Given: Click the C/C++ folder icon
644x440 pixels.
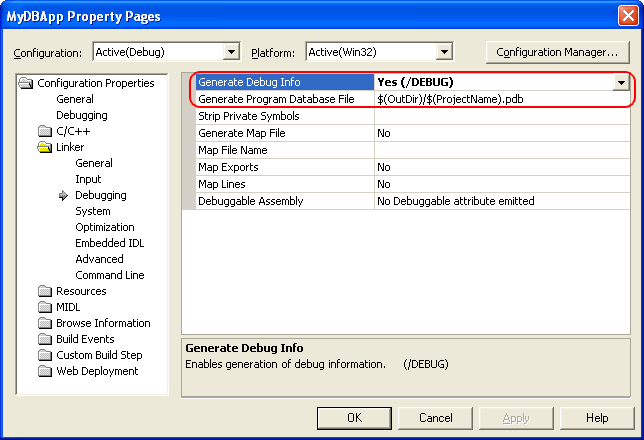Looking at the screenshot, I should click(45, 132).
